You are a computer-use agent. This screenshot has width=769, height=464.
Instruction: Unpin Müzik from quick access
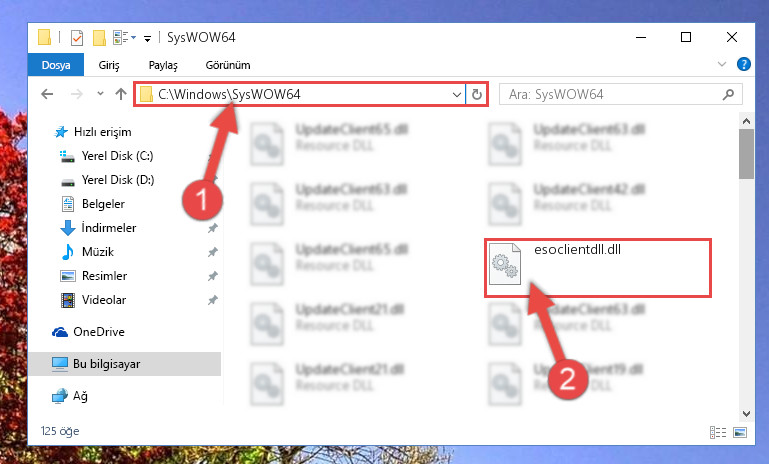point(212,252)
